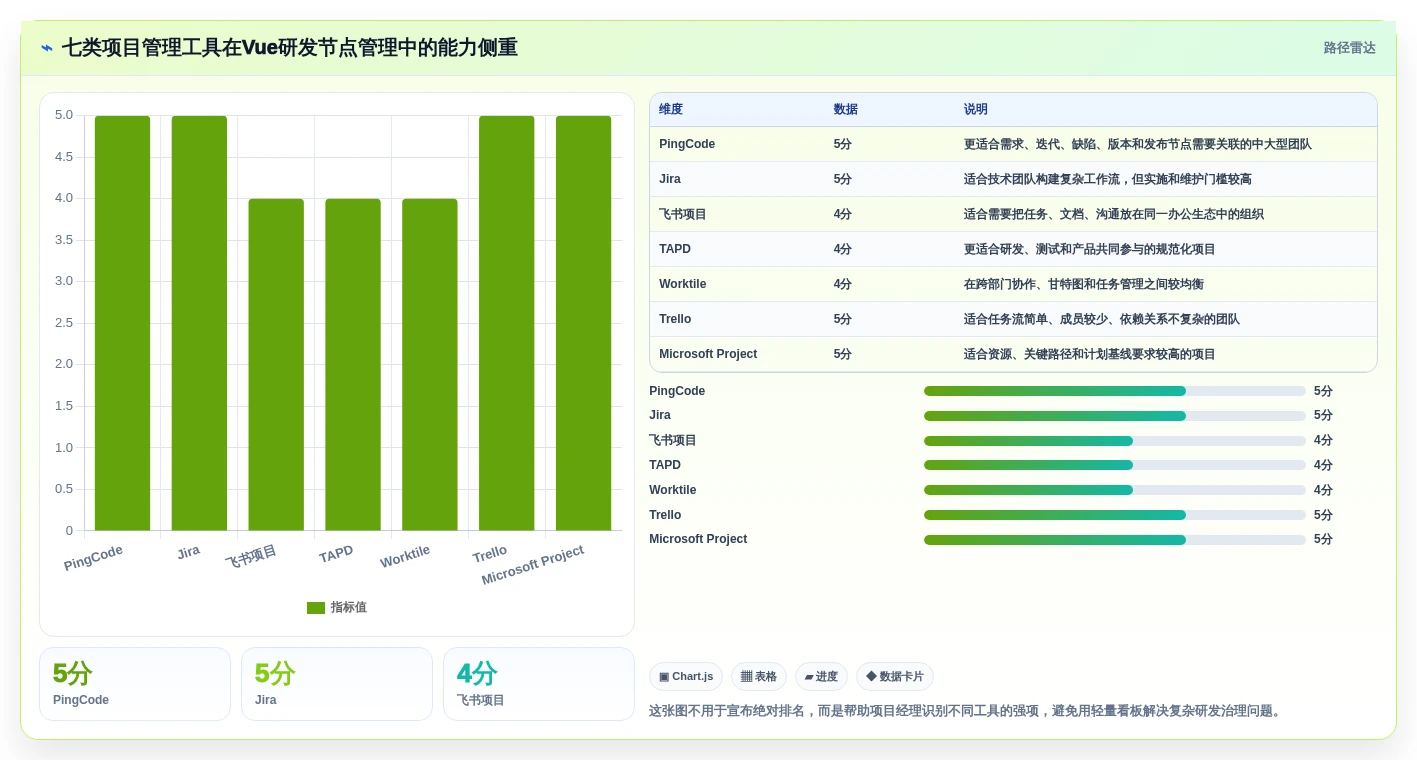The image size is (1417, 760).
Task: Click the Microsoft Project x-axis label
Action: [533, 566]
